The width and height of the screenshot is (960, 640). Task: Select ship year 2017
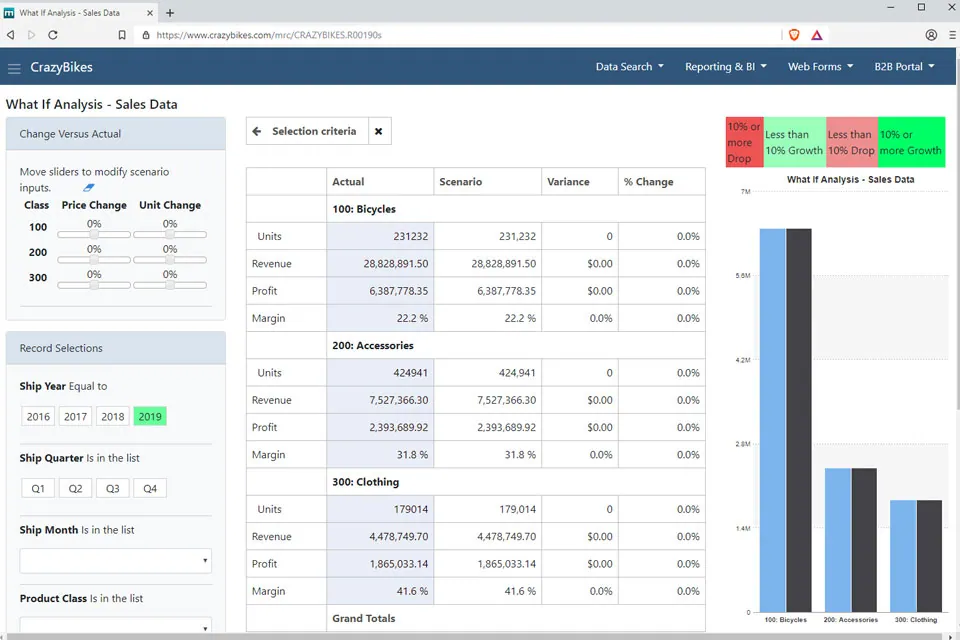(x=75, y=416)
